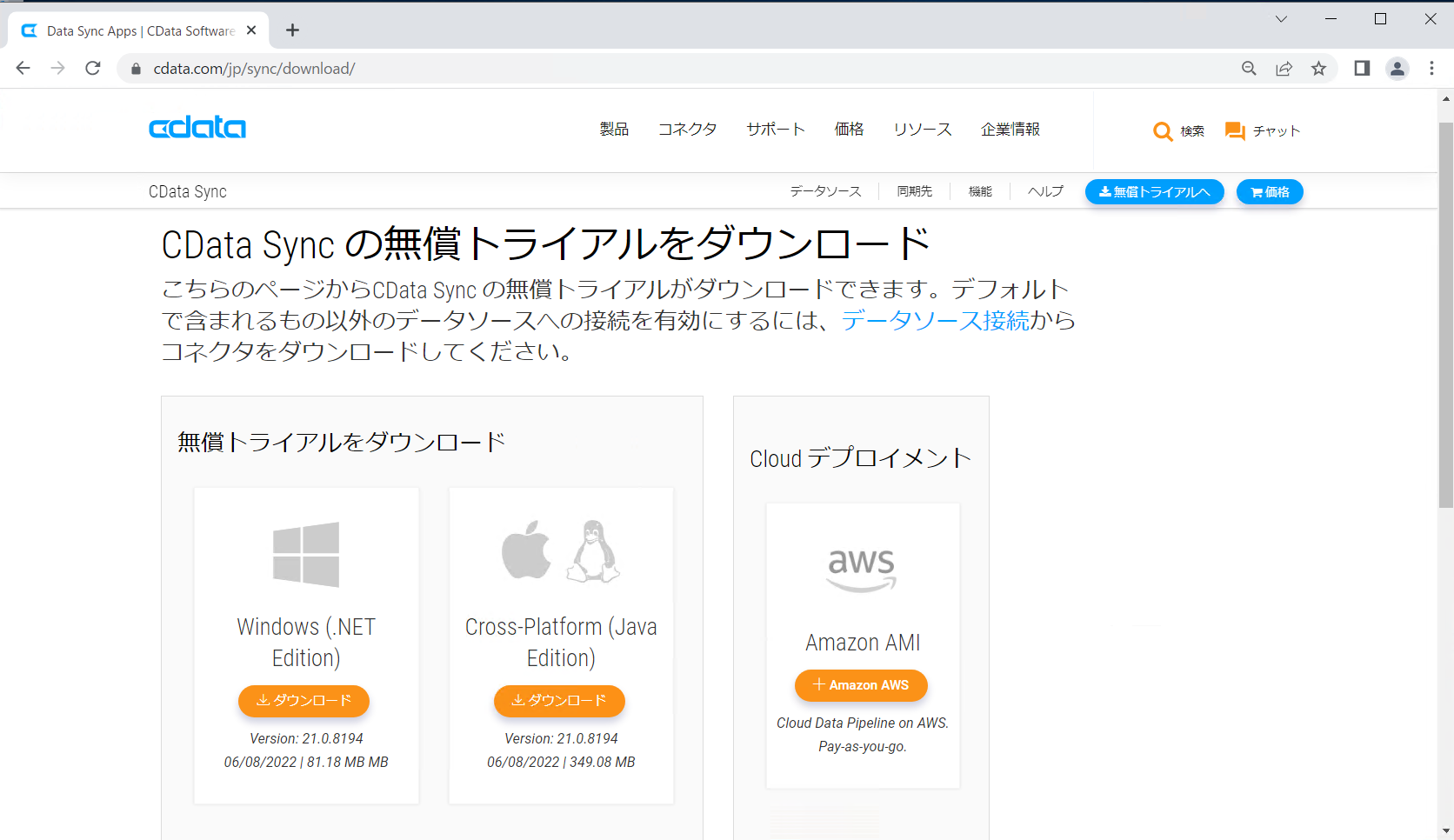Click the orange search magnifier icon

1163,131
